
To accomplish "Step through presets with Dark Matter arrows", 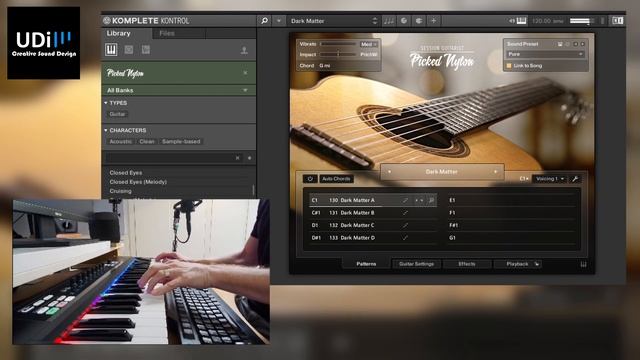I will pyautogui.click(x=375, y=20).
